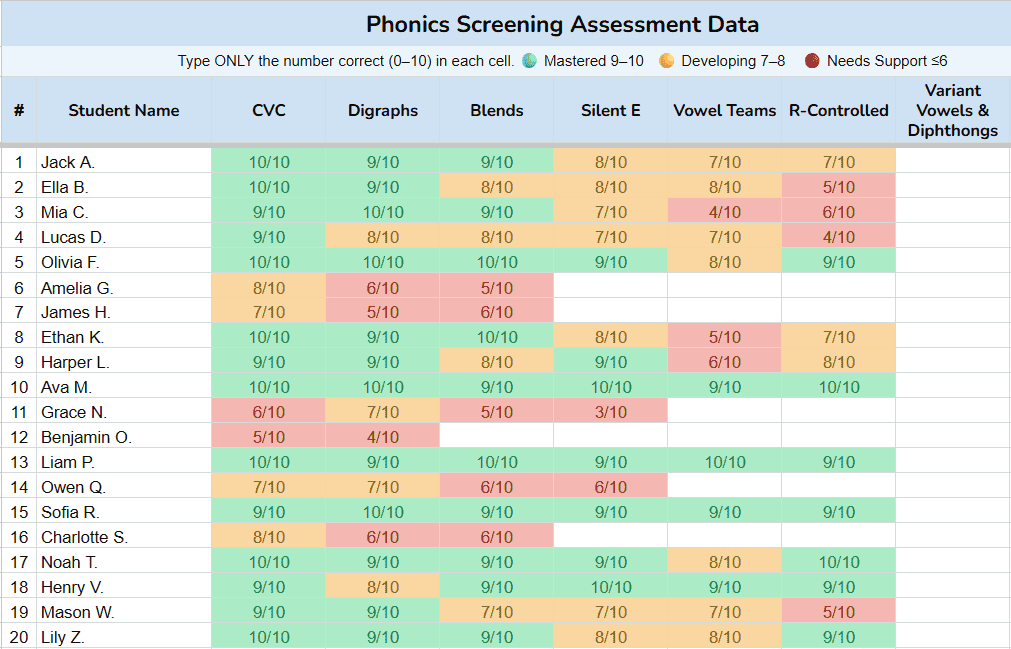The image size is (1011, 649).
Task: Select the Silent E column header
Action: point(611,110)
